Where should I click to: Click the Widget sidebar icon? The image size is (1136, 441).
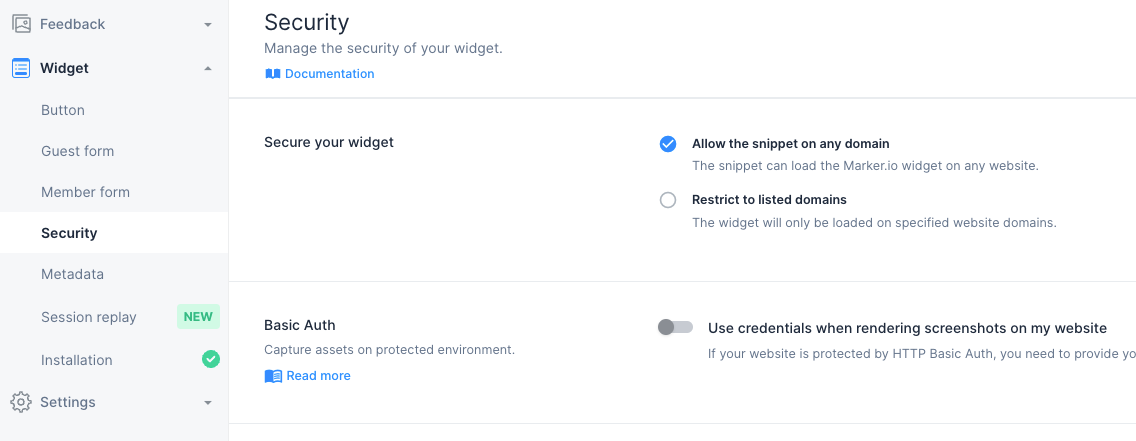tap(20, 68)
